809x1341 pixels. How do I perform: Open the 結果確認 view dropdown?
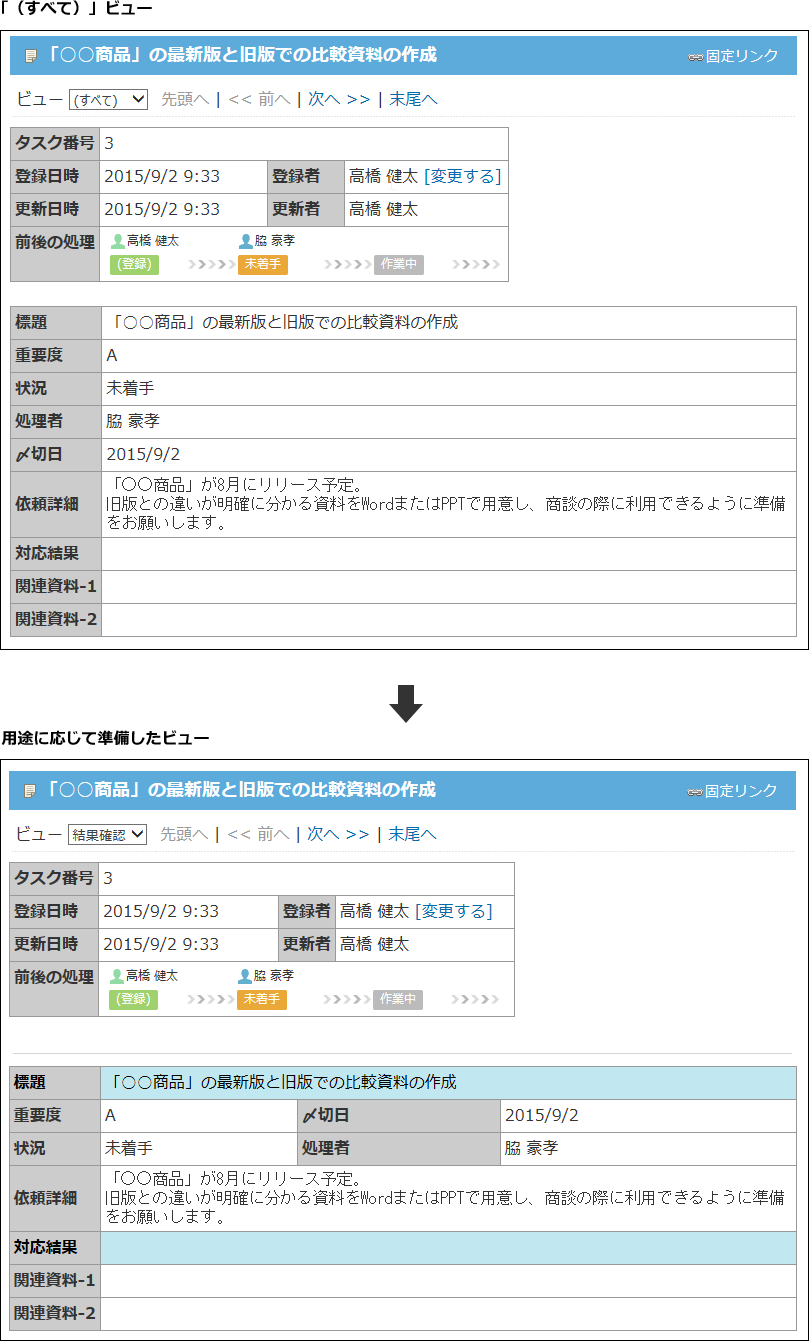[107, 834]
